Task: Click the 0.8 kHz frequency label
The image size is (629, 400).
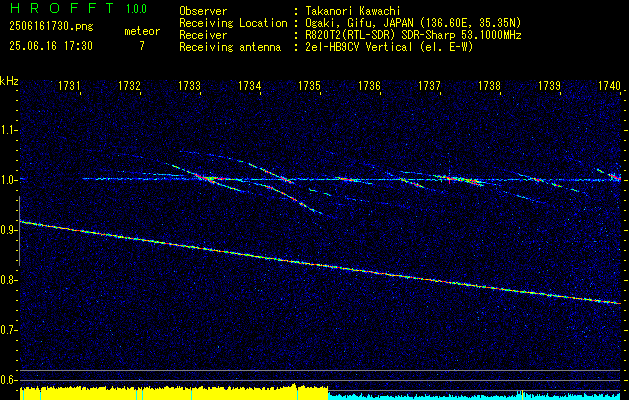Action: (x=8, y=280)
